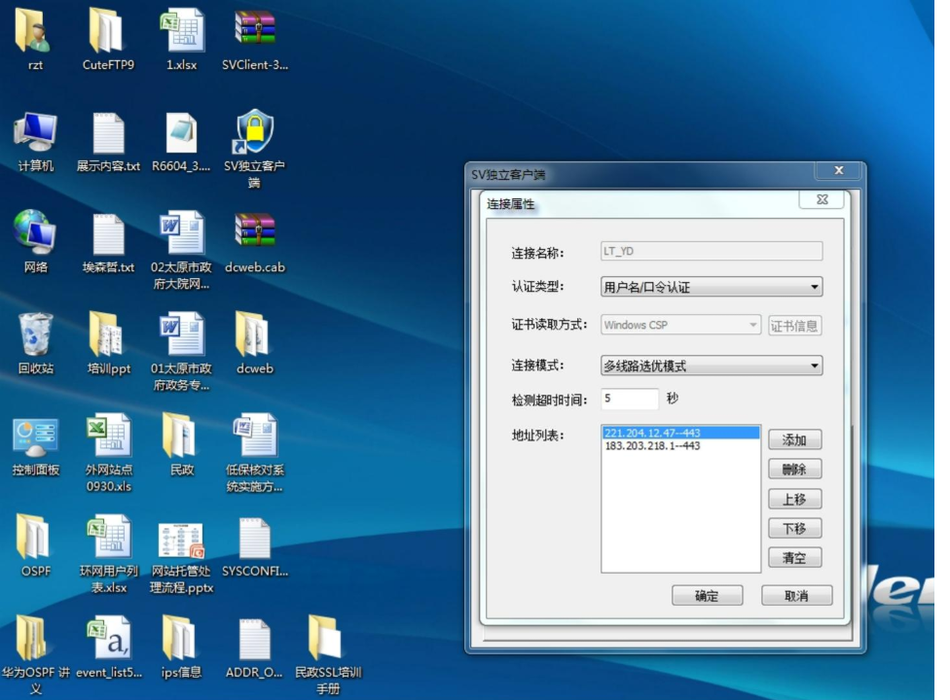Image resolution: width=950 pixels, height=700 pixels.
Task: Click the 检测超时时间 input field
Action: click(x=629, y=399)
